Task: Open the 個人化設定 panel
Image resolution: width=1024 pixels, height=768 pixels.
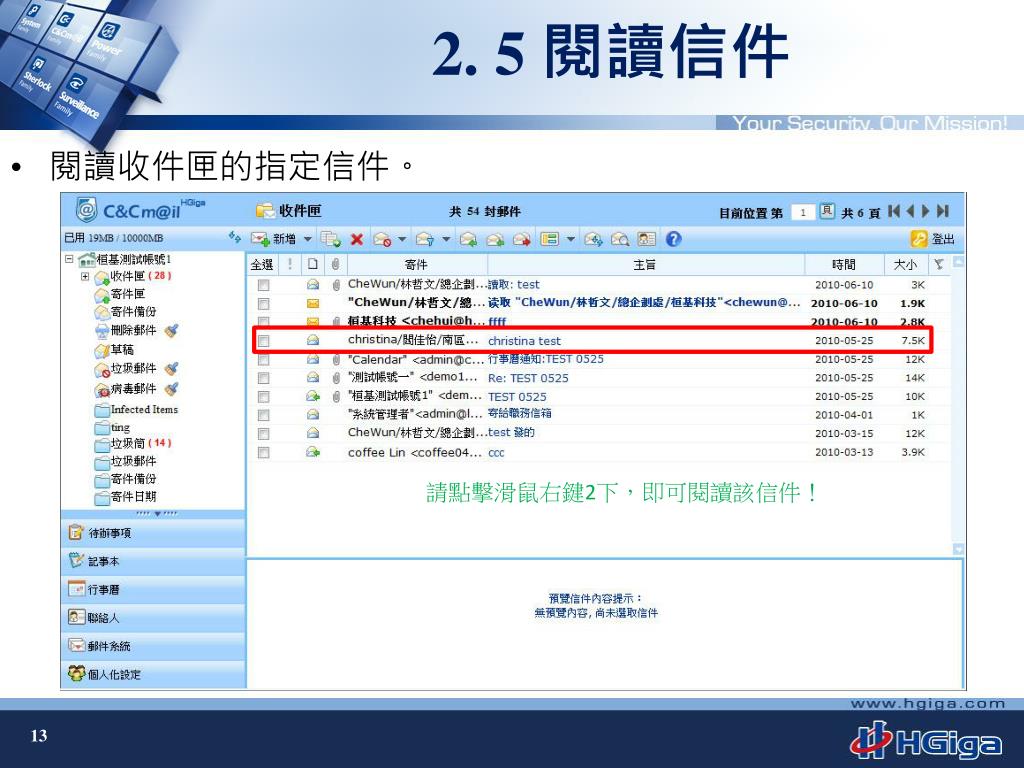Action: 153,673
